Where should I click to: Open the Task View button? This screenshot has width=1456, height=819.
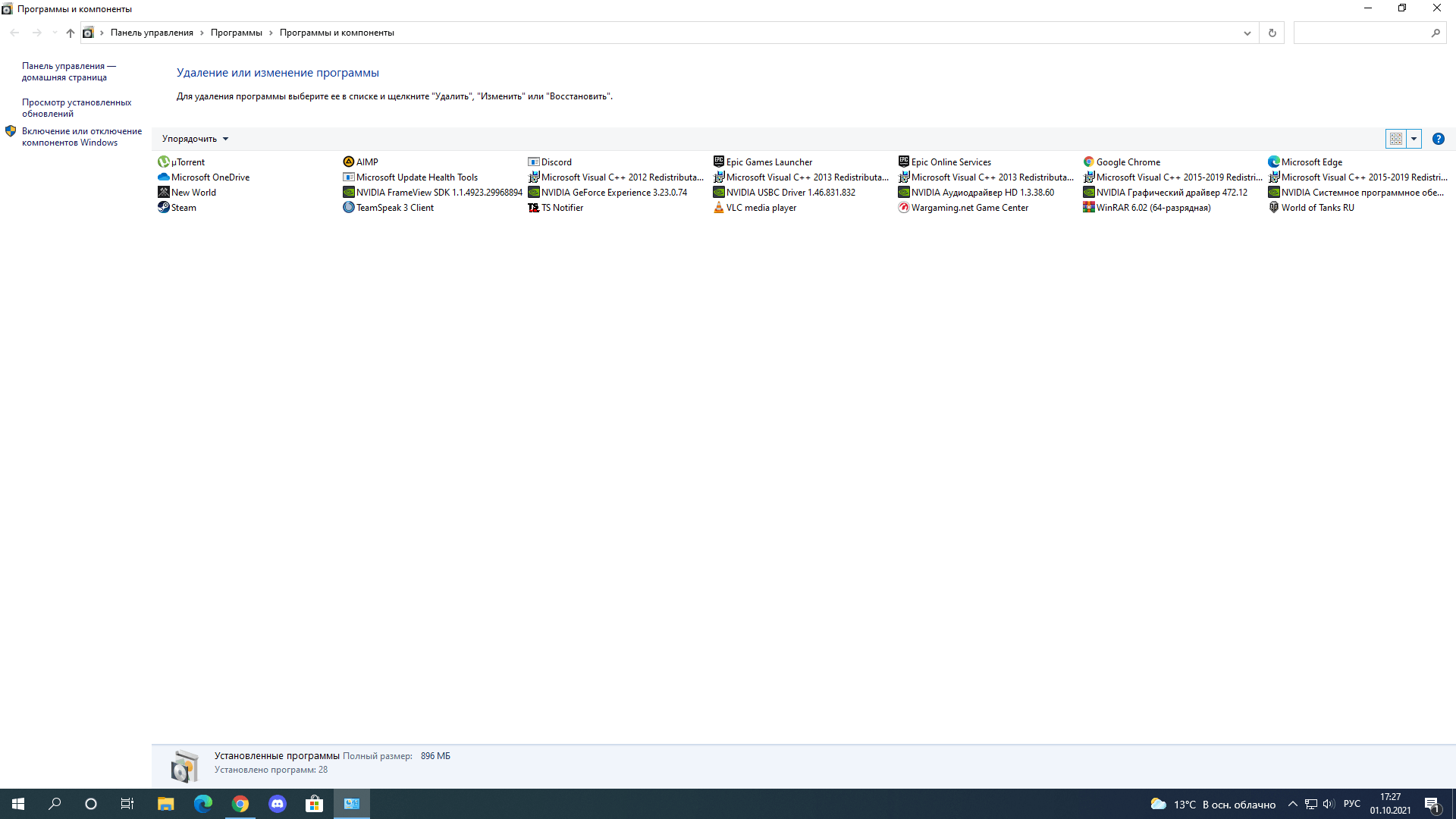pos(127,804)
